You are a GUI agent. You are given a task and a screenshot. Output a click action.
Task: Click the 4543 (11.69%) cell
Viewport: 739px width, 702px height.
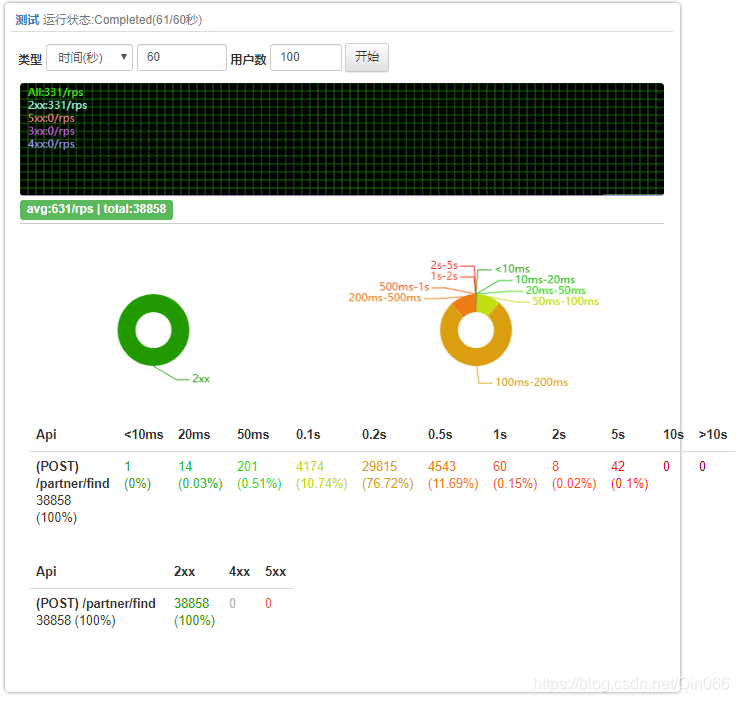[x=453, y=475]
